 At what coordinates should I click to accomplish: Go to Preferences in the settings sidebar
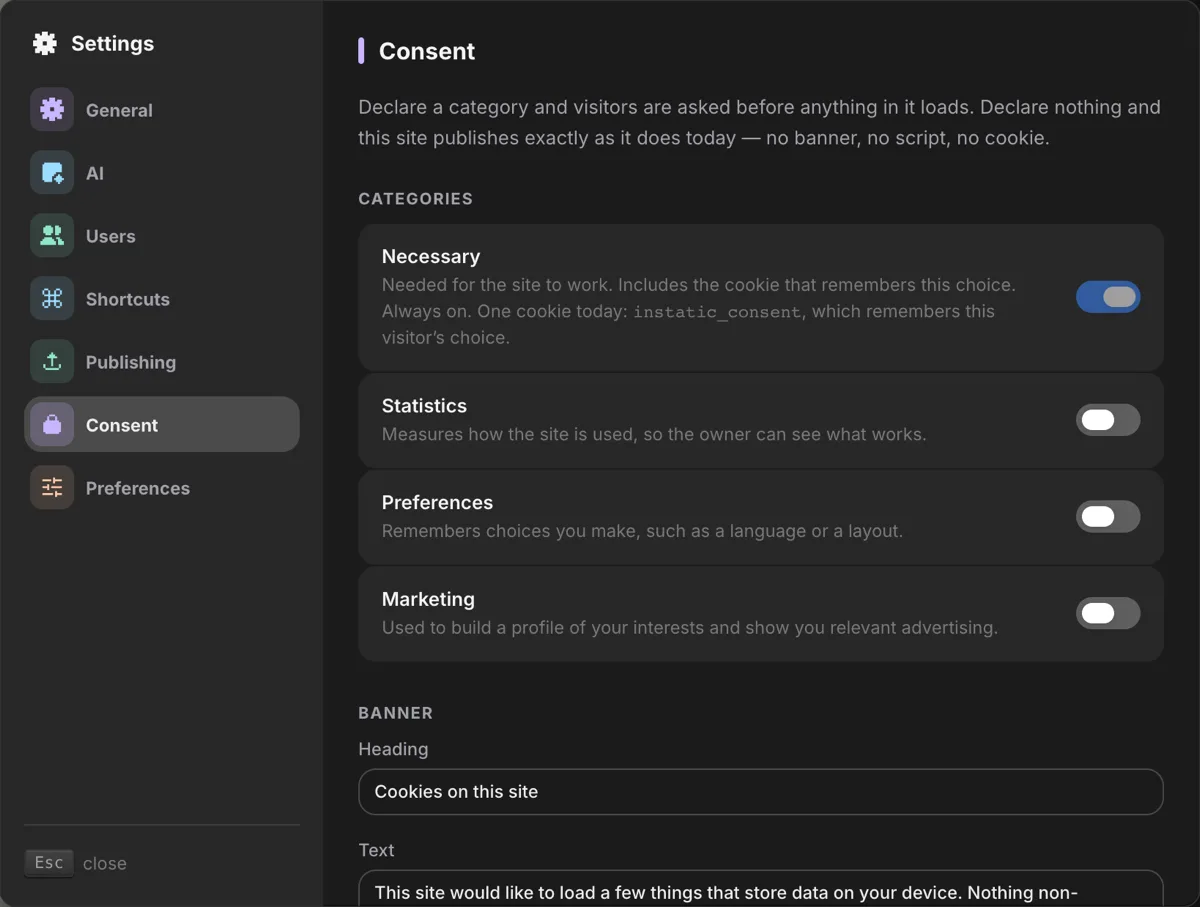162,488
